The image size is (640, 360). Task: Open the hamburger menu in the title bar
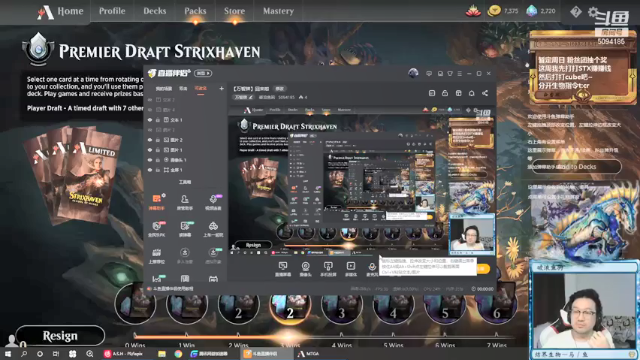(x=460, y=73)
